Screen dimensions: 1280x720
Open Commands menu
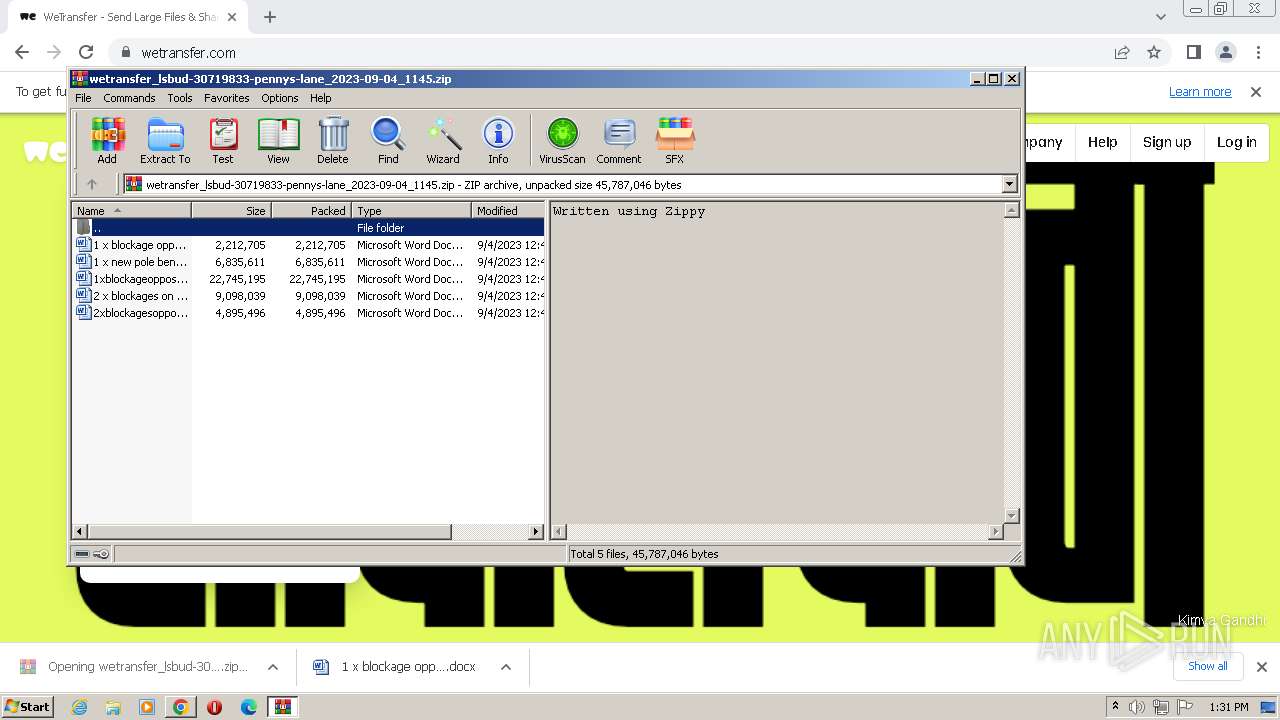point(129,98)
